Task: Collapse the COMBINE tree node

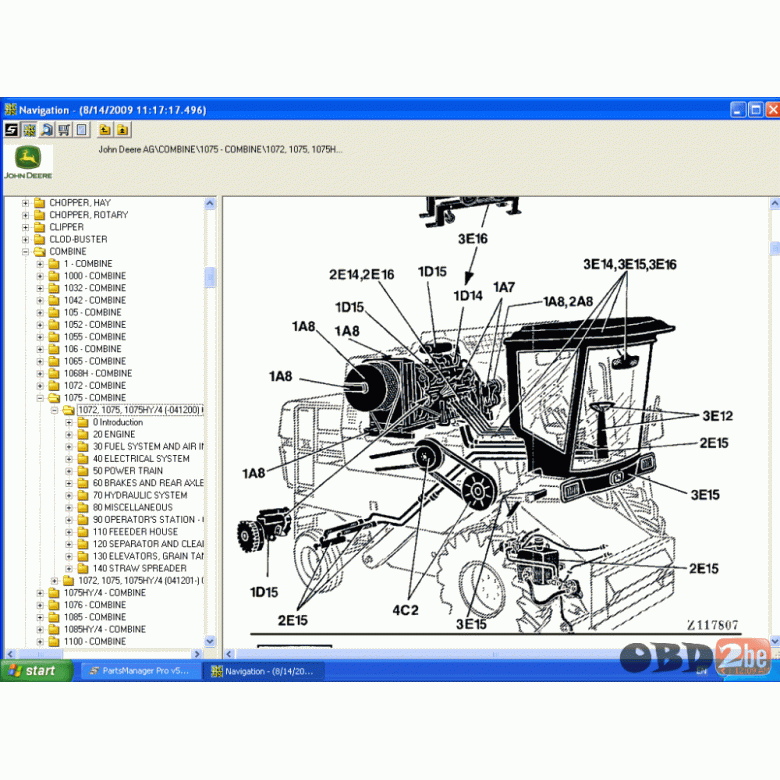Action: point(25,252)
